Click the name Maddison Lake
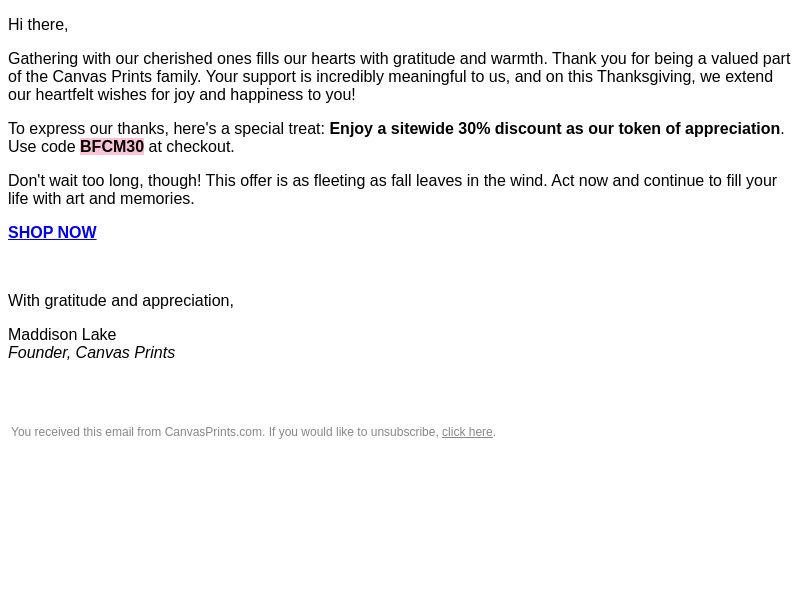This screenshot has height=600, width=800. pos(62,335)
